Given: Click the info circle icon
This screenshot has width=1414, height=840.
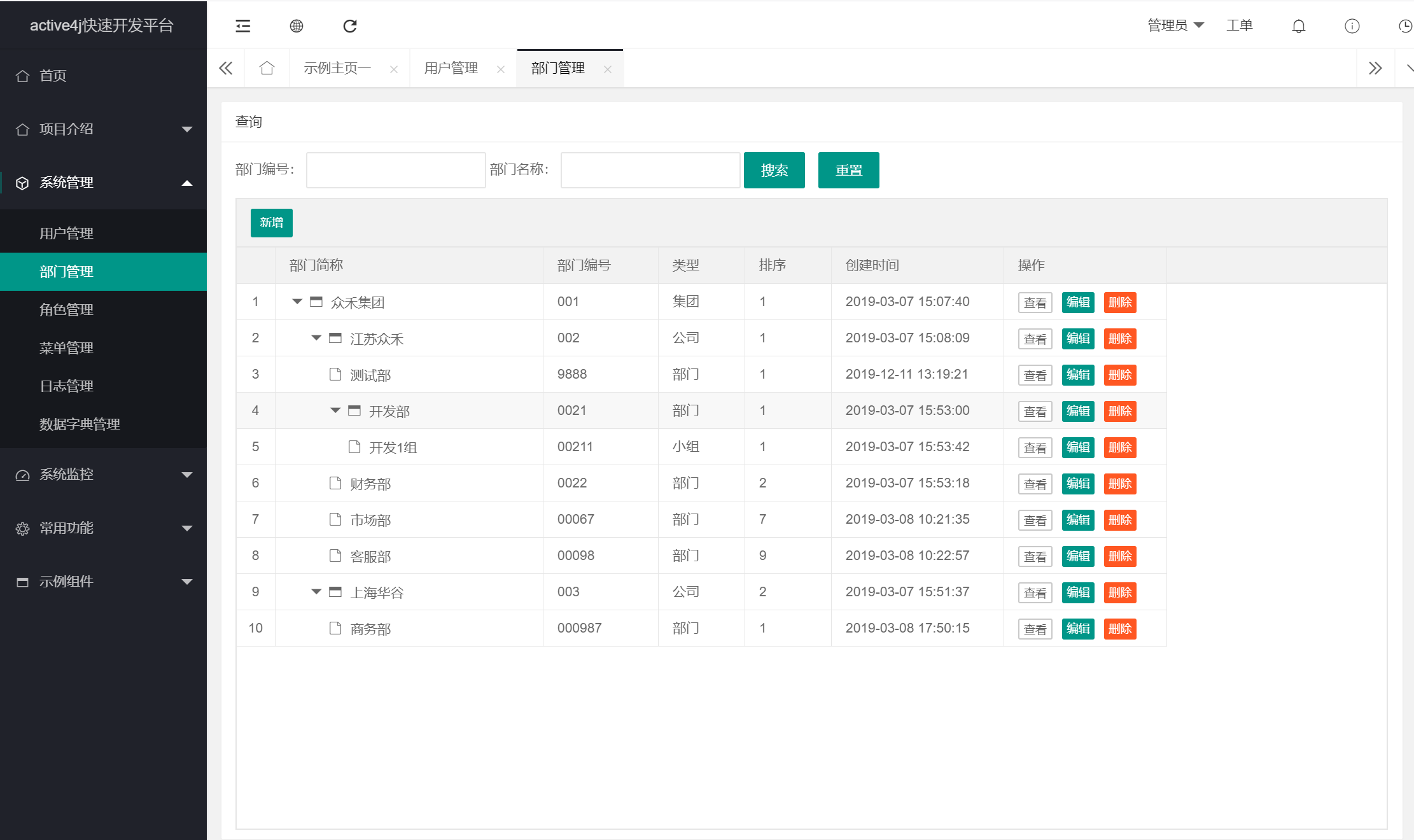Looking at the screenshot, I should click(x=1352, y=26).
